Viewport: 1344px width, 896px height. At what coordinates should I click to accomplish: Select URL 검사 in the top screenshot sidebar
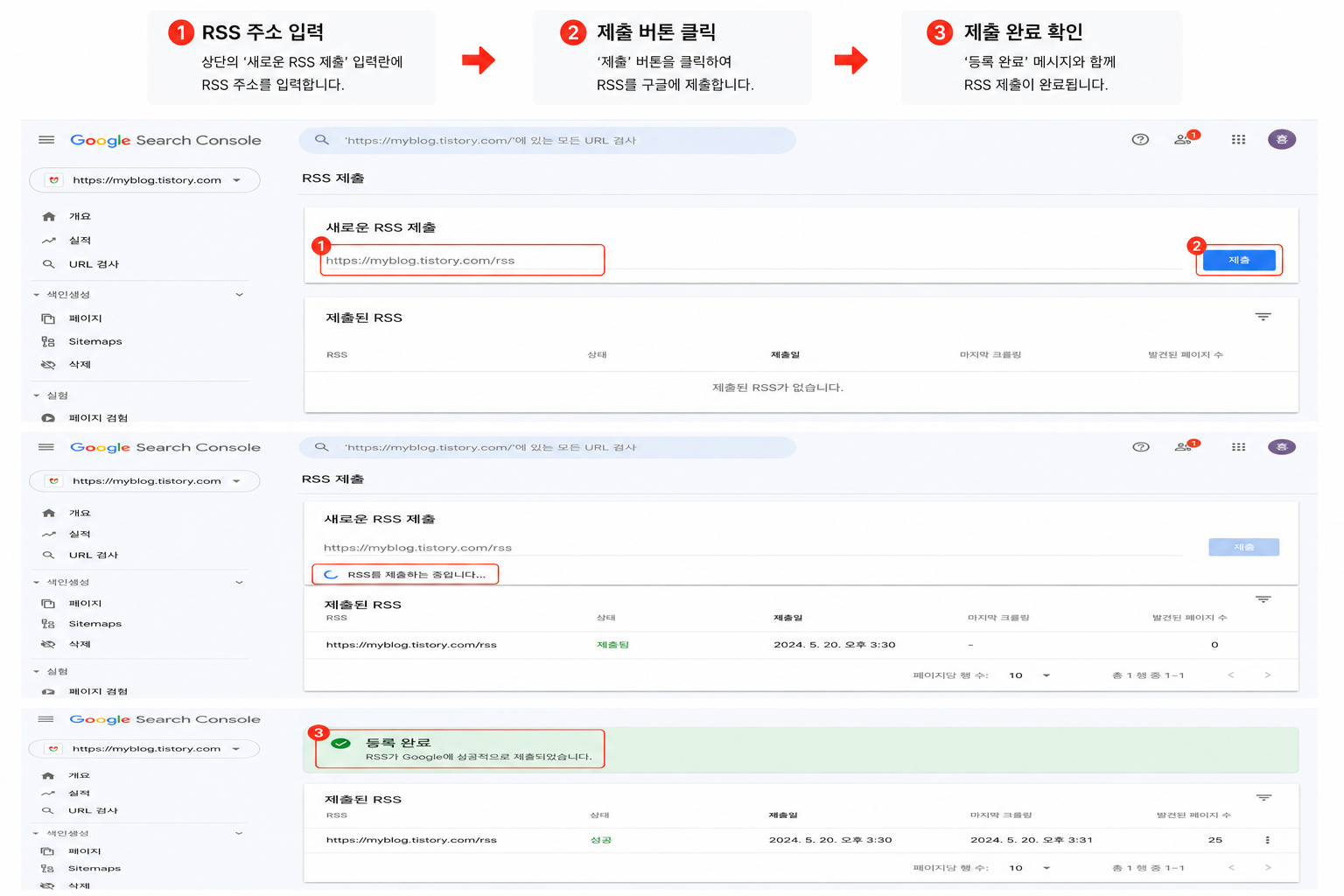[94, 264]
